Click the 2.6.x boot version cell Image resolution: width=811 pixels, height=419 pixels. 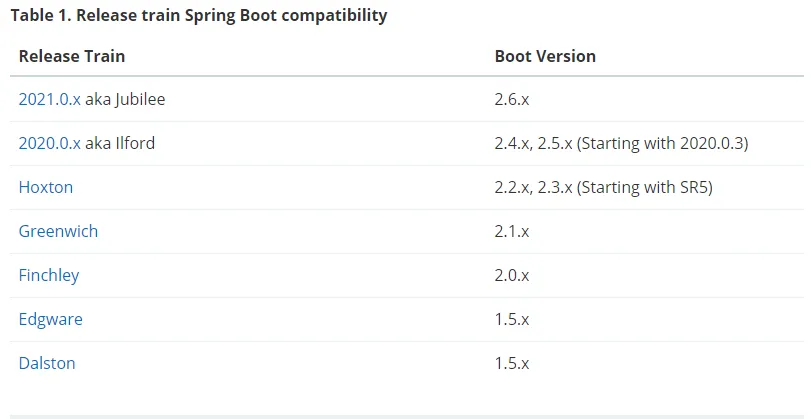point(512,99)
